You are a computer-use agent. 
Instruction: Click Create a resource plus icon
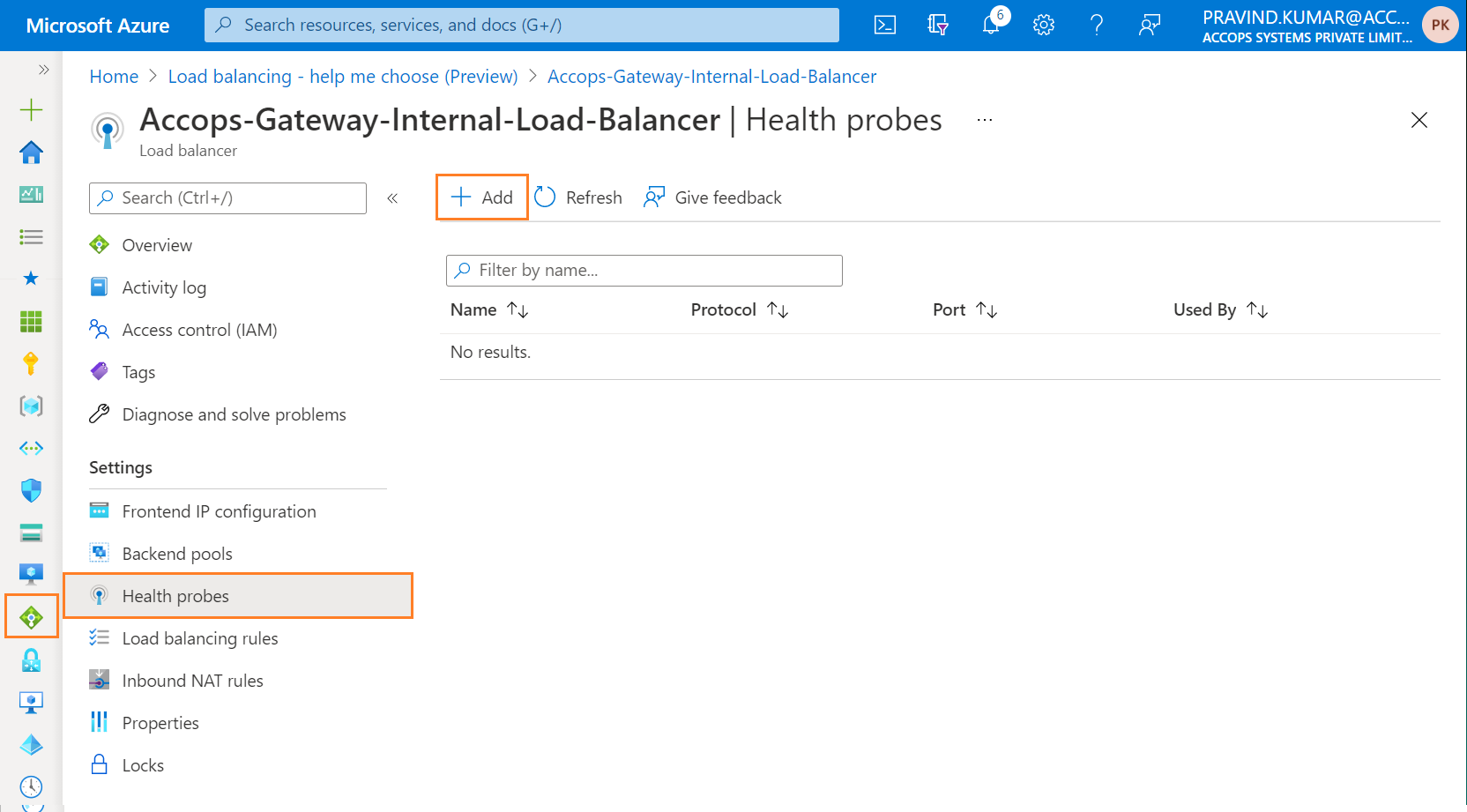point(31,110)
